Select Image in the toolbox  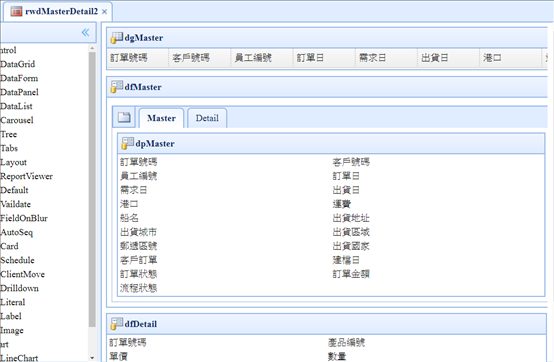pyautogui.click(x=12, y=330)
